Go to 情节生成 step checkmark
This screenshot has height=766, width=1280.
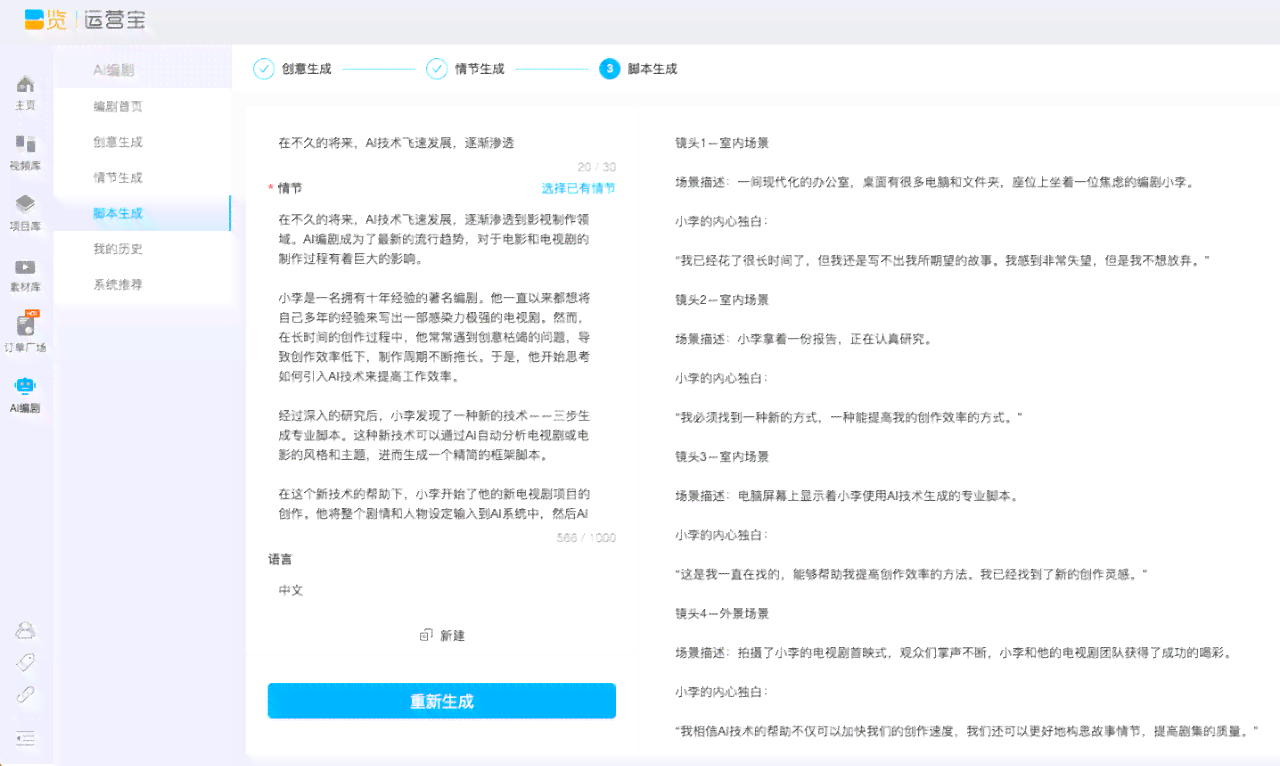[437, 69]
